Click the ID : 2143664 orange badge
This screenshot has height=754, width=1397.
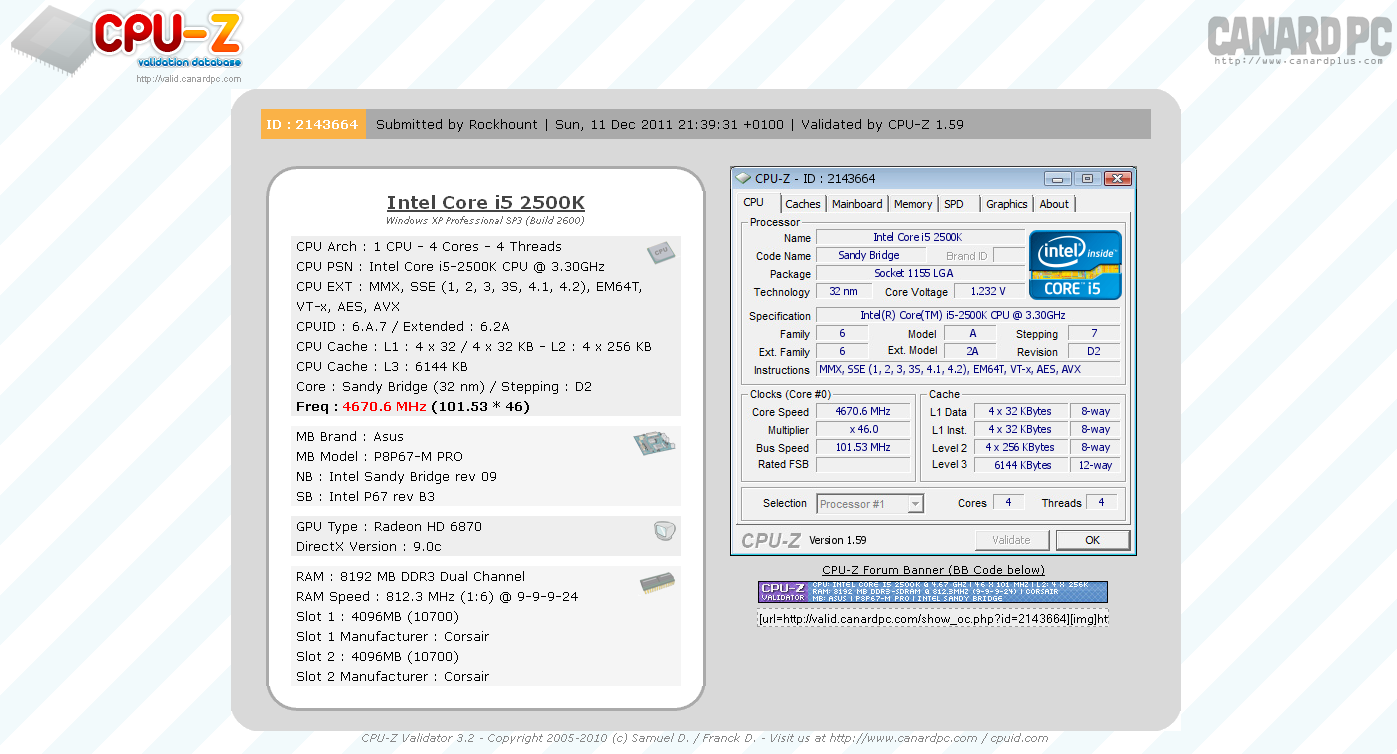click(x=312, y=124)
